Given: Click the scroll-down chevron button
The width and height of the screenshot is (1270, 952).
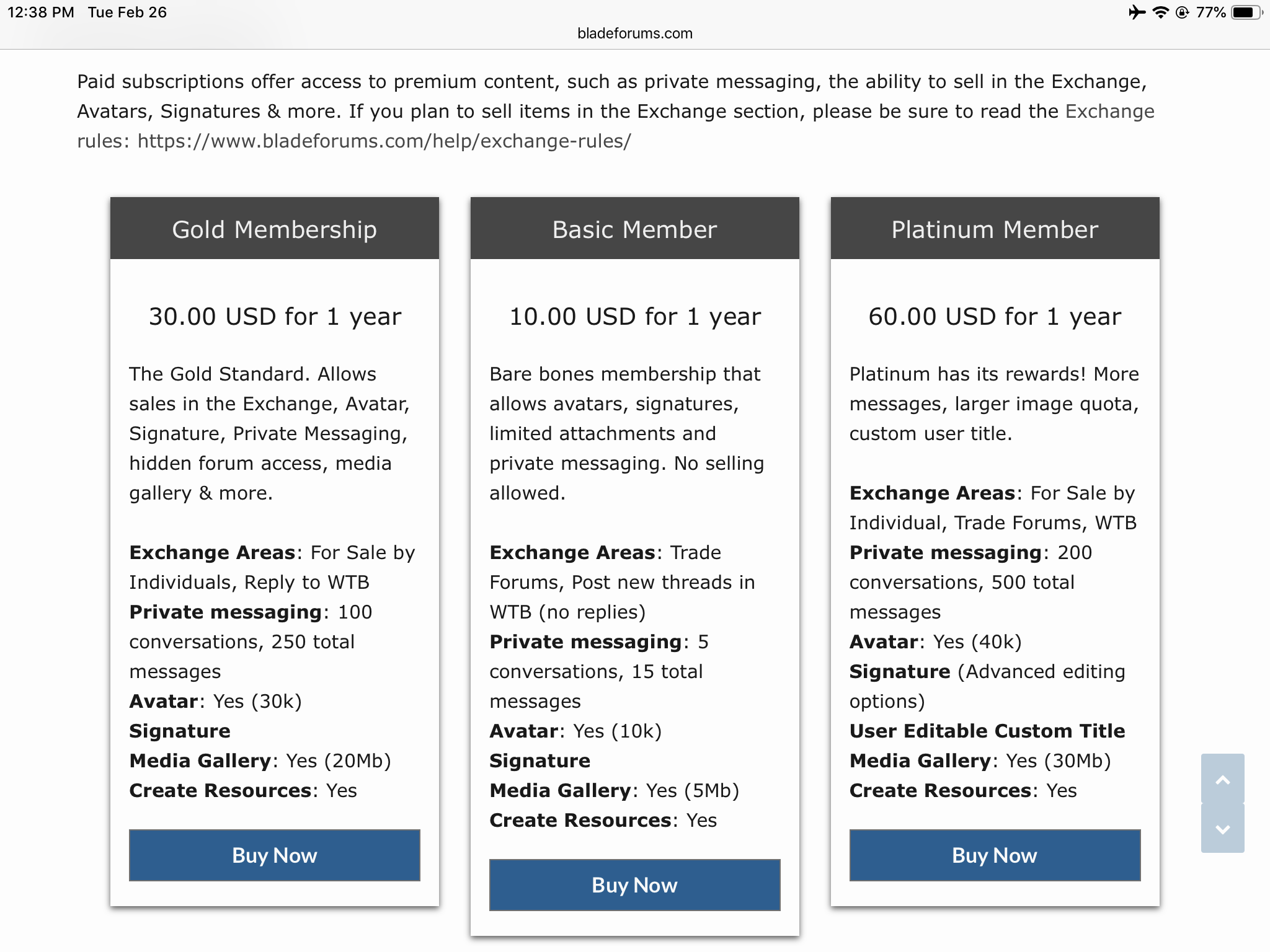Looking at the screenshot, I should 1222,829.
